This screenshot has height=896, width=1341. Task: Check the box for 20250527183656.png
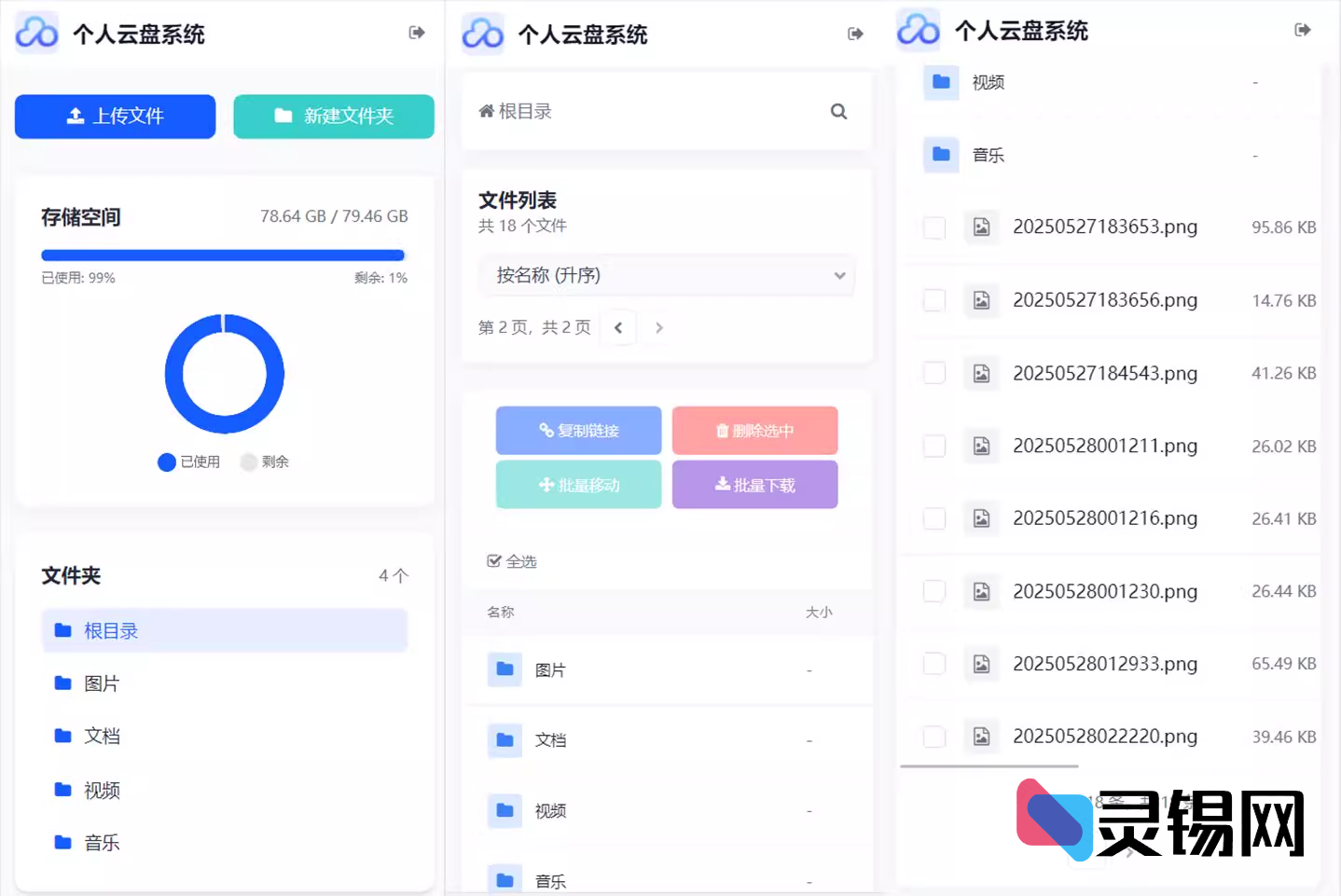933,300
